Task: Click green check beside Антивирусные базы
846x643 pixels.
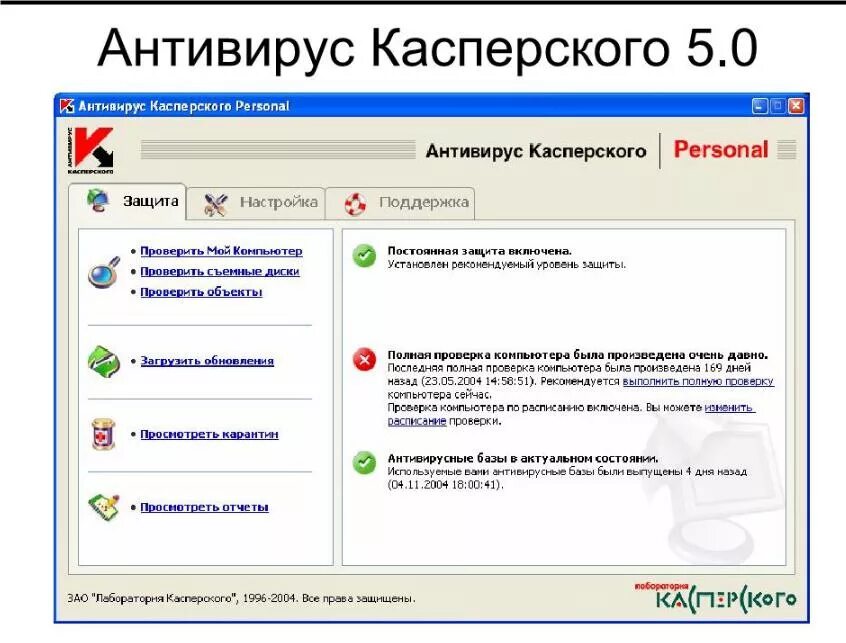Action: click(x=364, y=463)
